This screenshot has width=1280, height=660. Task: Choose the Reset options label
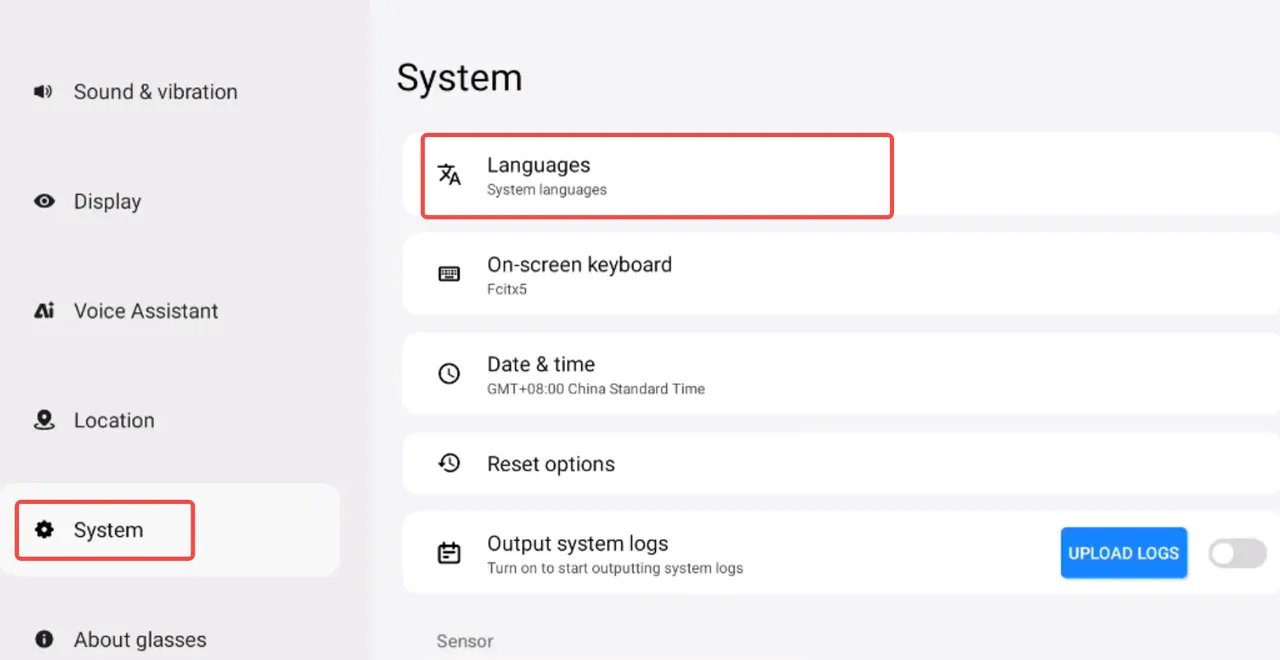click(x=550, y=464)
